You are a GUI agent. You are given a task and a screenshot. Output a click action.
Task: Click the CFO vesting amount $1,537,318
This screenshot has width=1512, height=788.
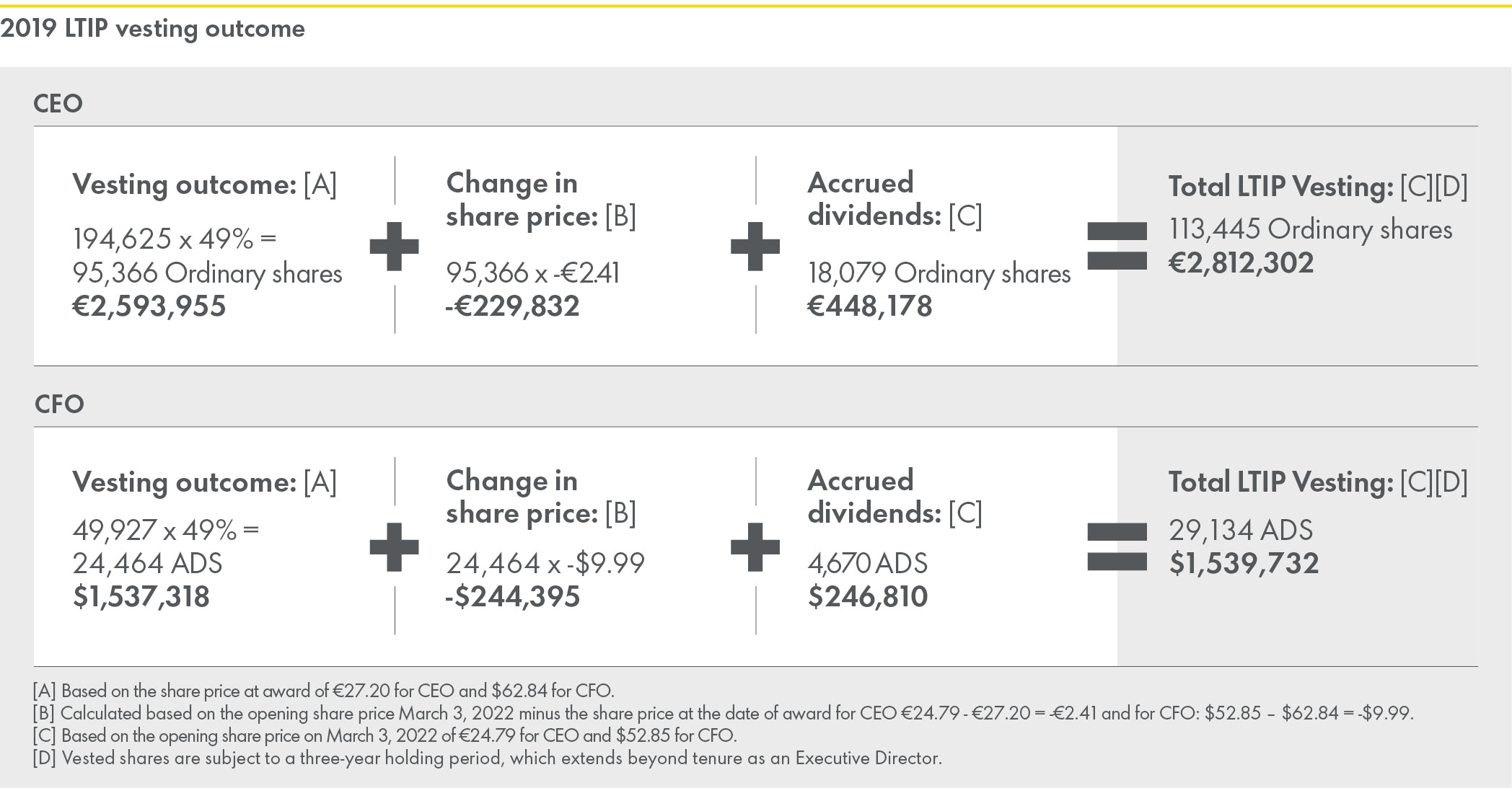tap(141, 597)
